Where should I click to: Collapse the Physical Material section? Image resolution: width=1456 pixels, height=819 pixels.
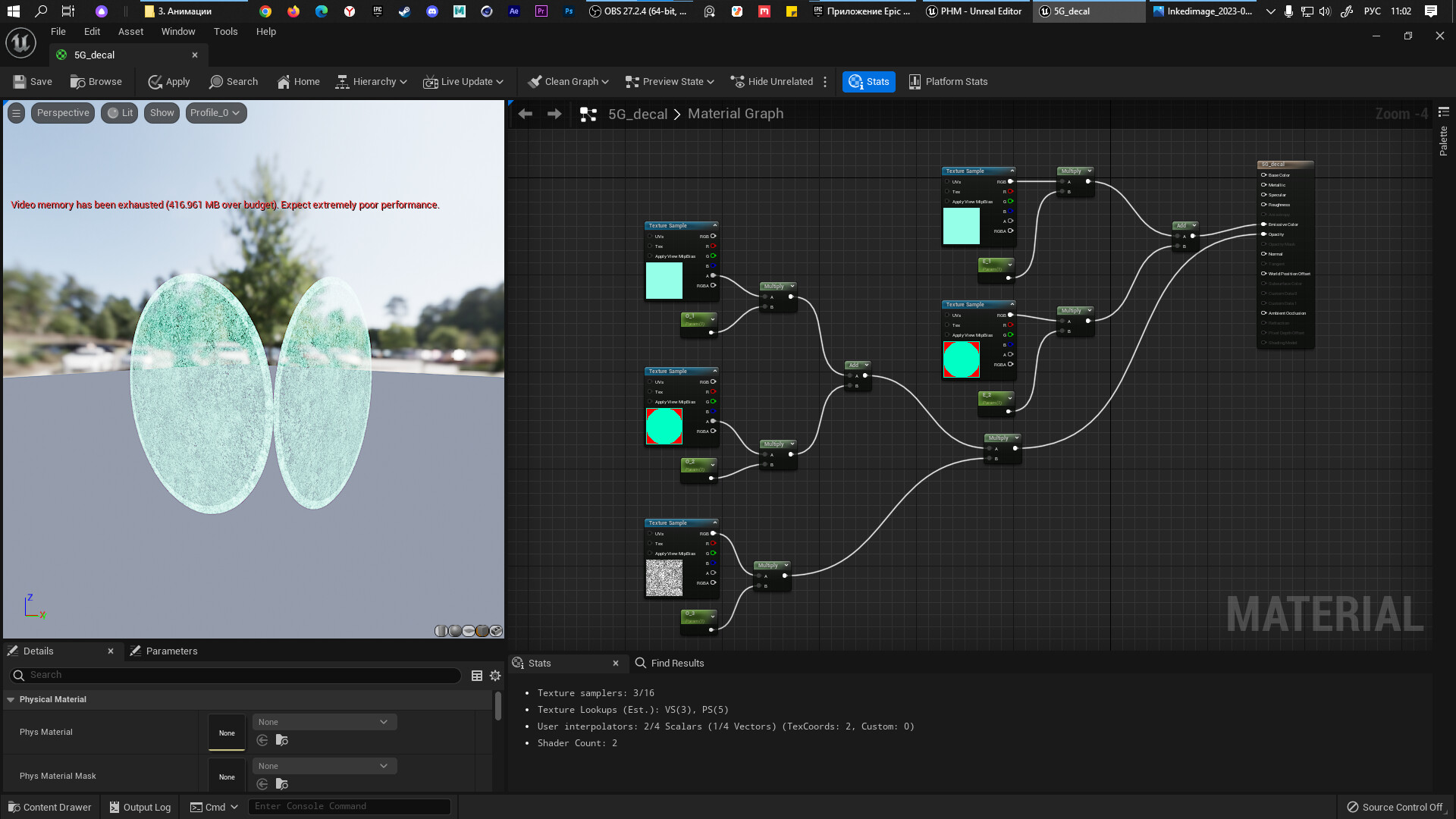[11, 699]
